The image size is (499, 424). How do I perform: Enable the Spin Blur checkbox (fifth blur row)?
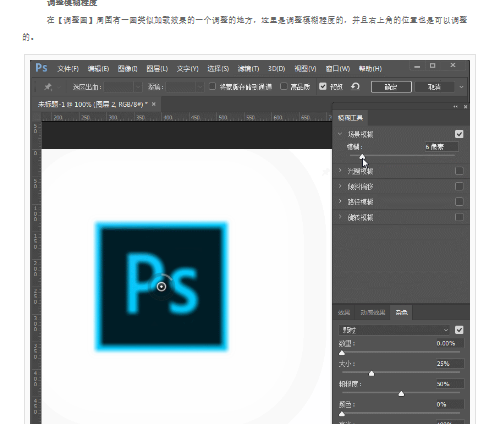[459, 217]
